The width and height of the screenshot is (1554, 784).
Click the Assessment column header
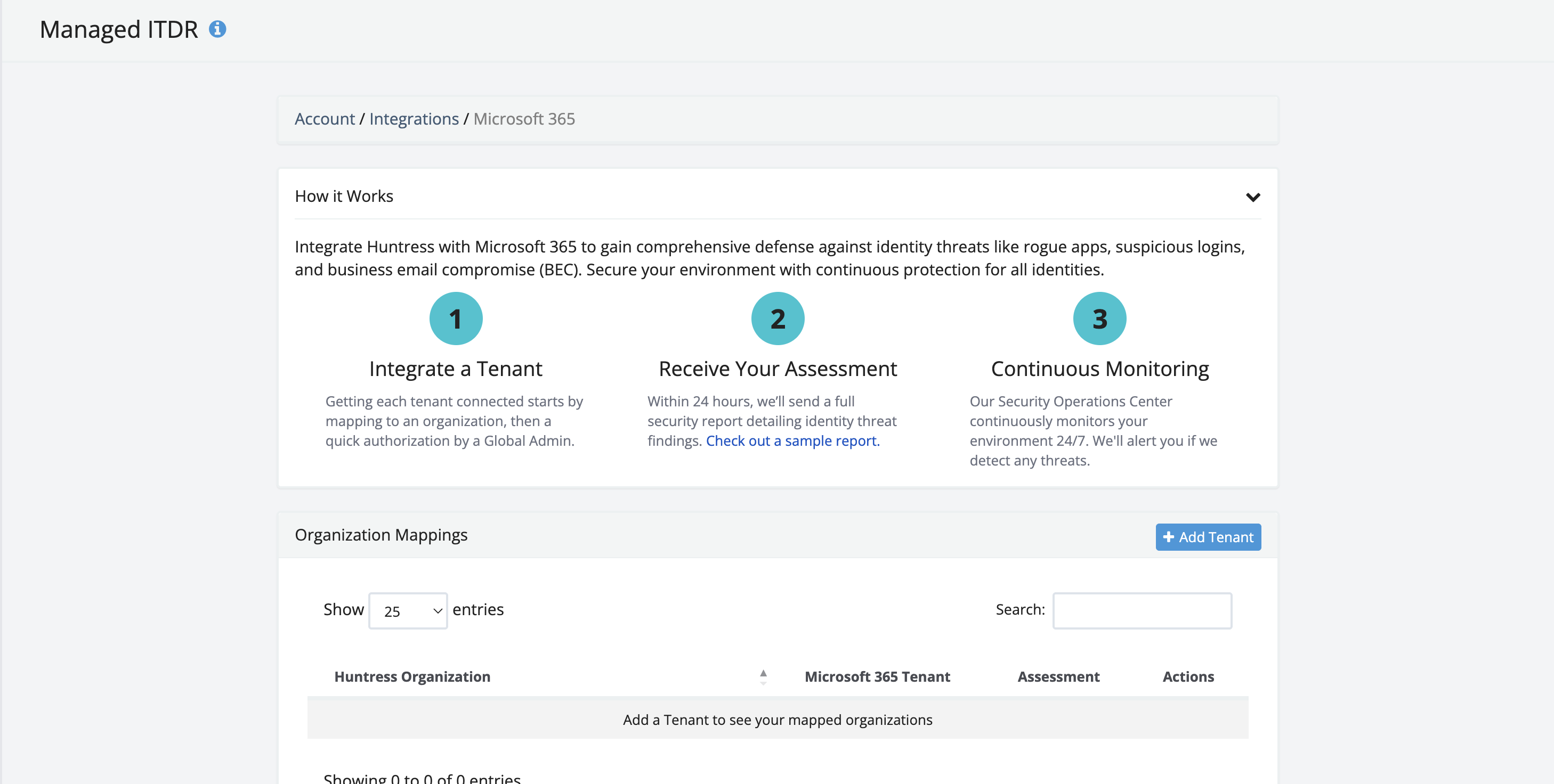pos(1059,676)
